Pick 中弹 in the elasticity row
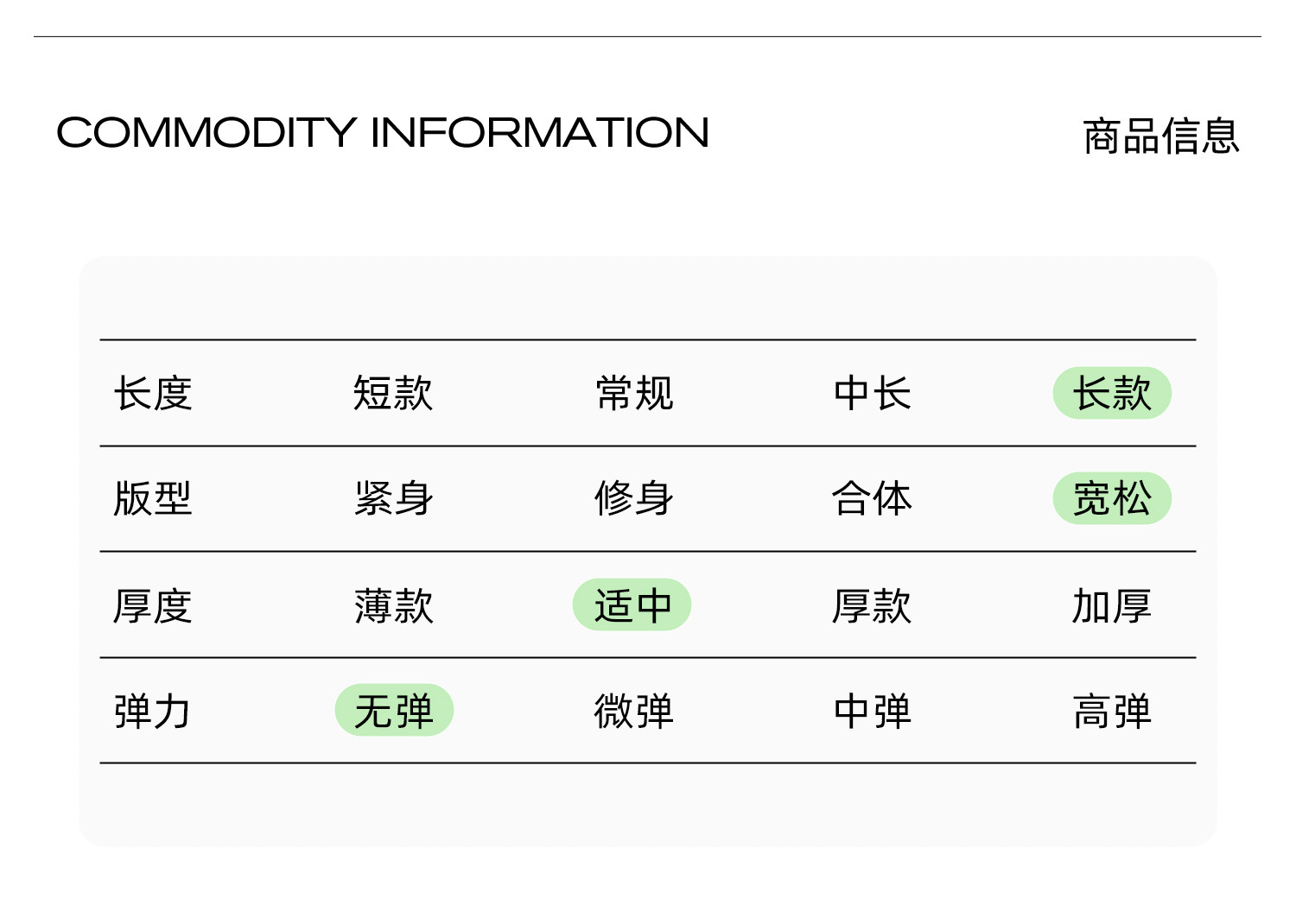The height and width of the screenshot is (924, 1296). 873,711
